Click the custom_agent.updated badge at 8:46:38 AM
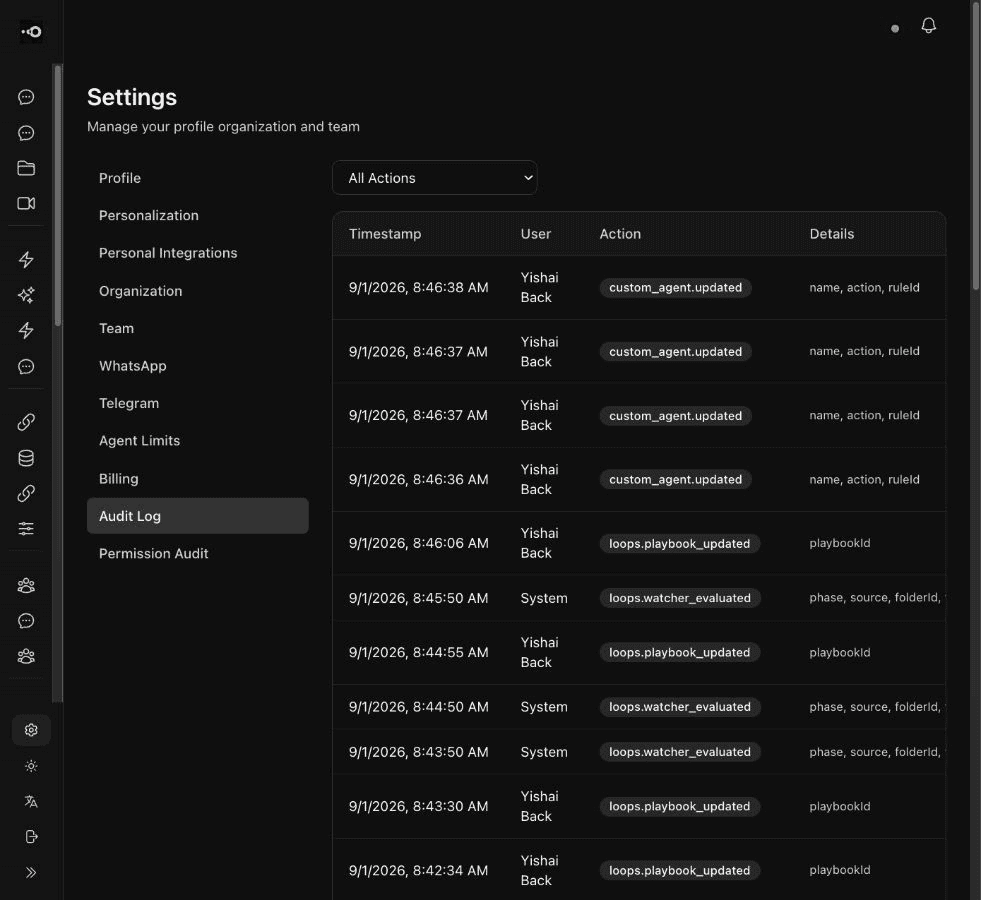981x900 pixels. (x=676, y=288)
